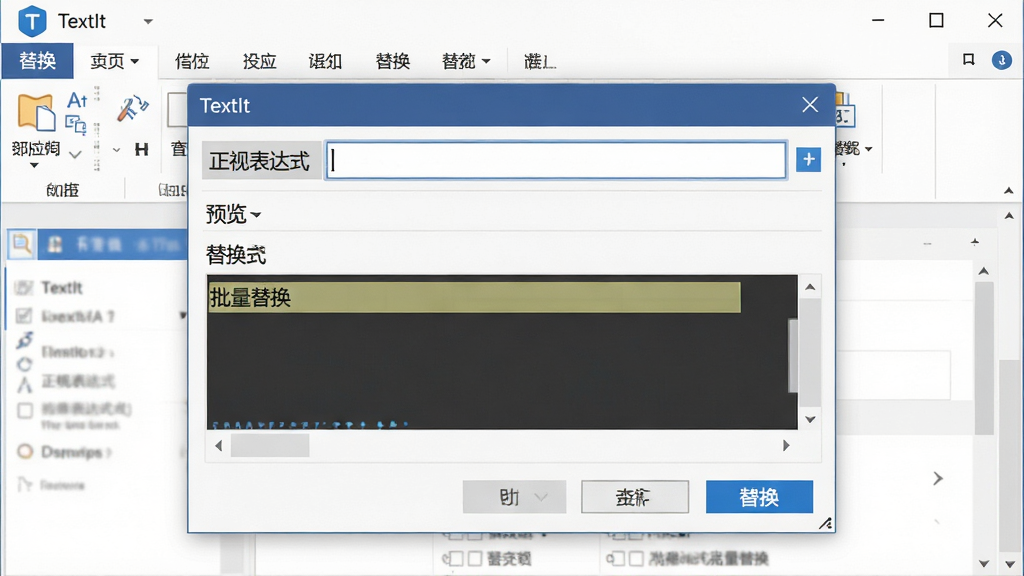Click the TextIt app logo in title bar

(32, 21)
